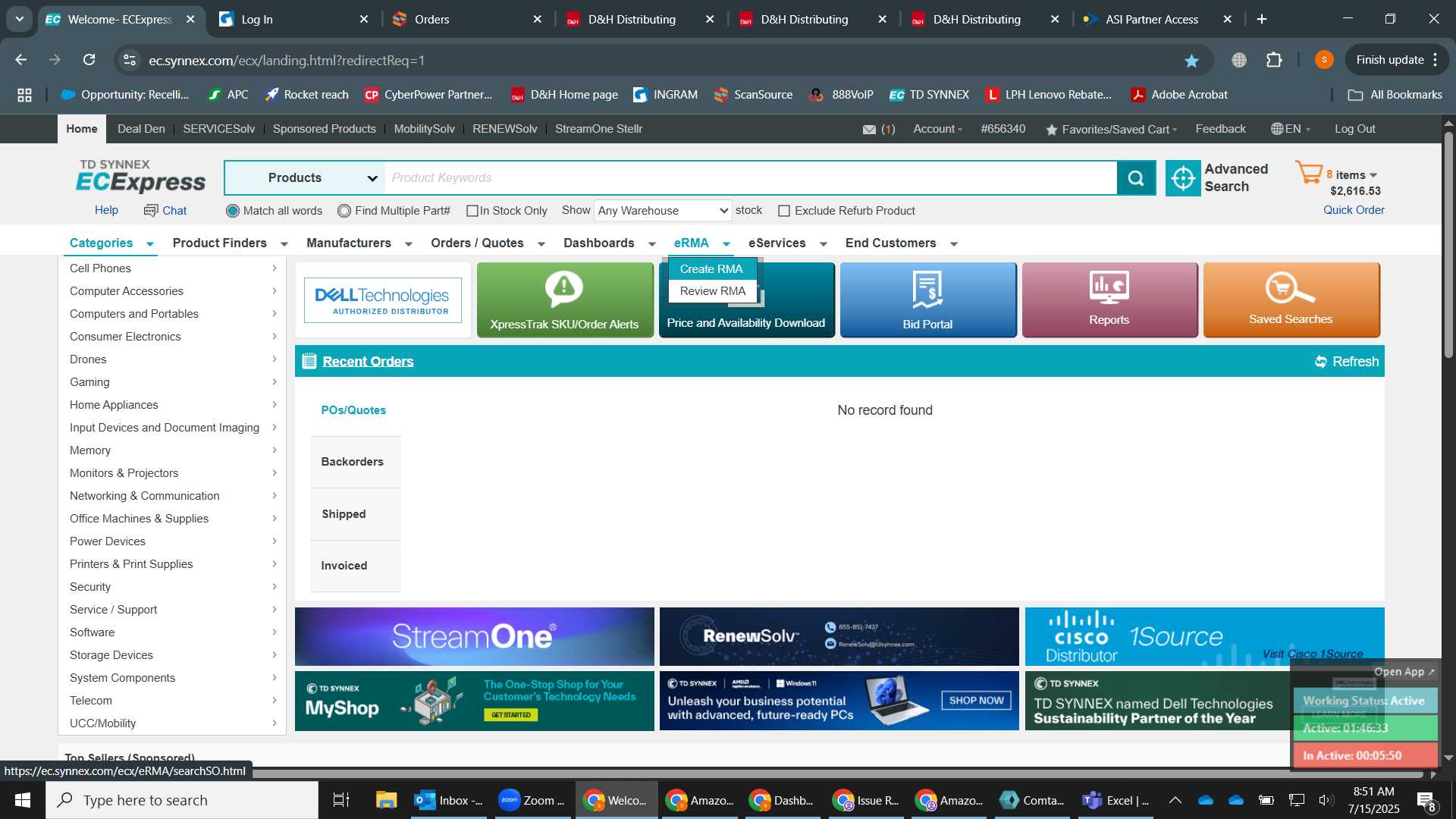Click the Favorites star icon
1456x819 pixels.
[1051, 130]
